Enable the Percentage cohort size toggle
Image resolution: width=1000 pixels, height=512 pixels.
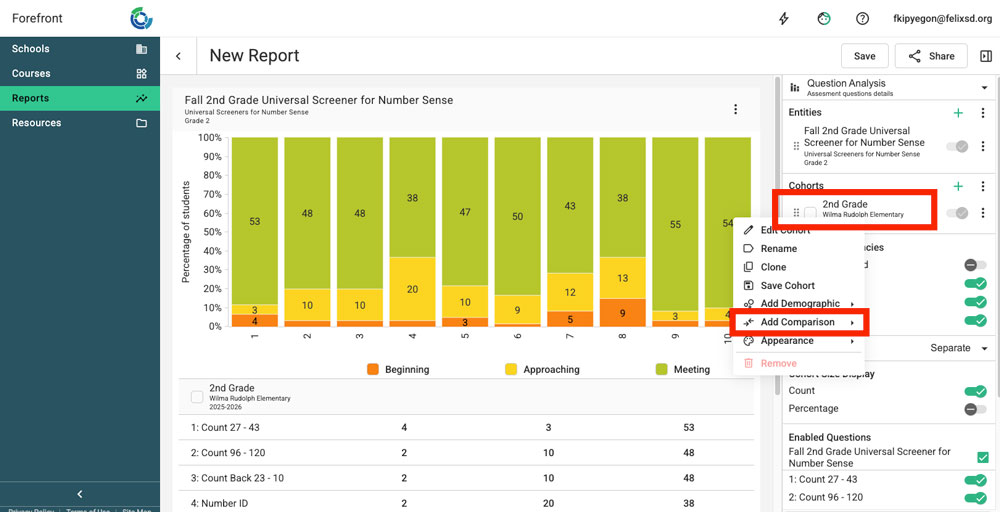click(x=975, y=409)
